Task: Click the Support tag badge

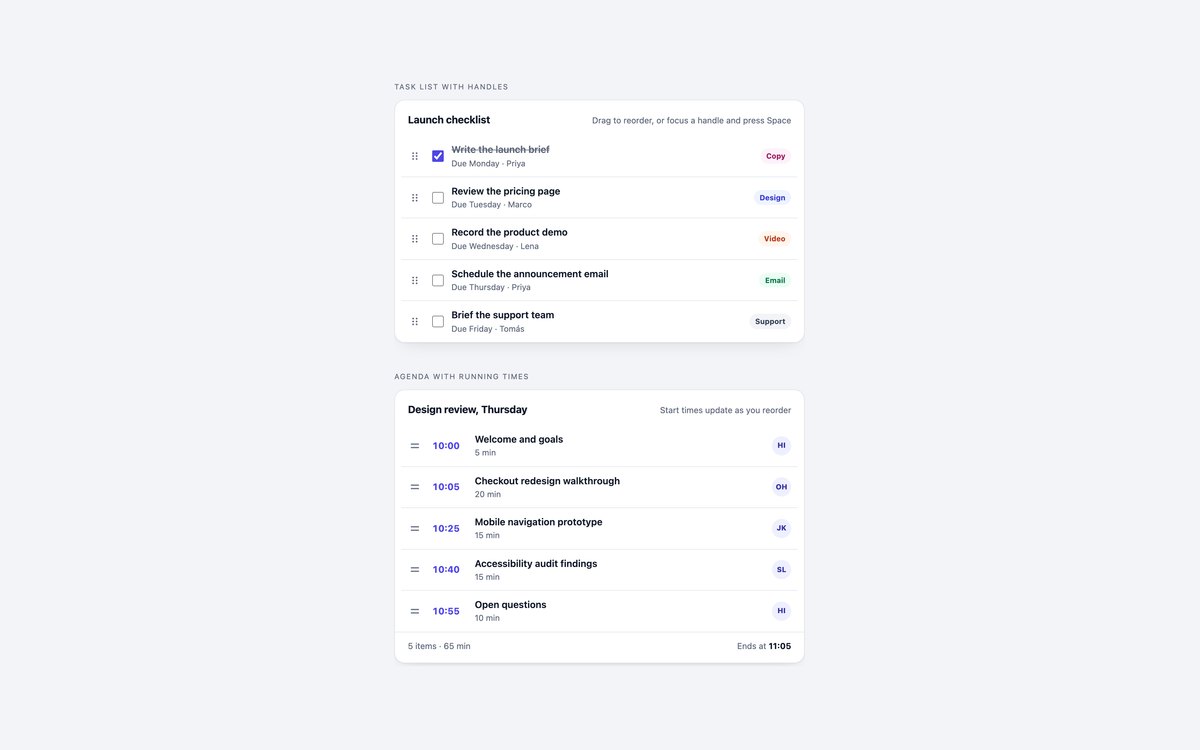Action: click(770, 322)
